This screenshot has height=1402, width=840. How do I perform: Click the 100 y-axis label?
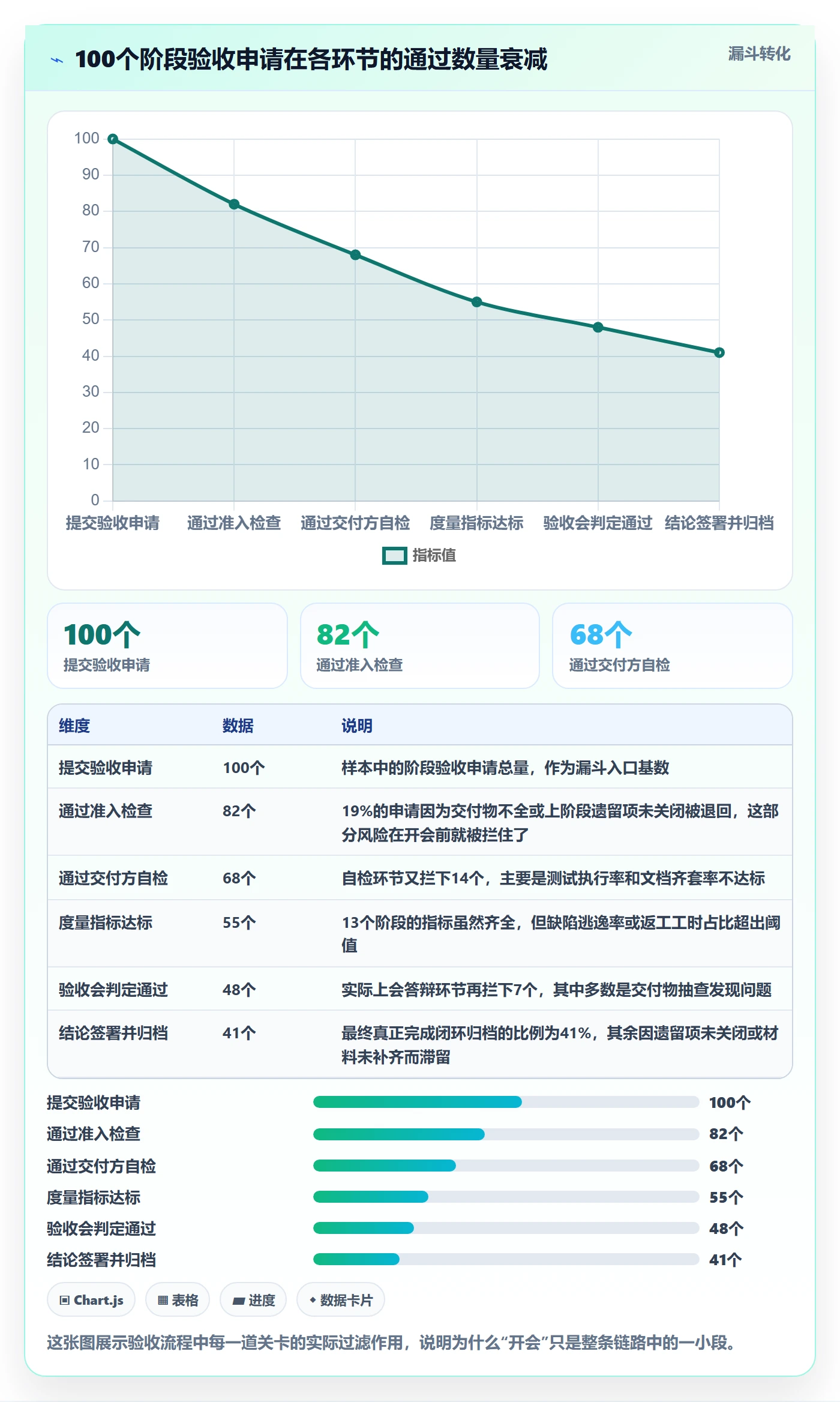[x=86, y=138]
